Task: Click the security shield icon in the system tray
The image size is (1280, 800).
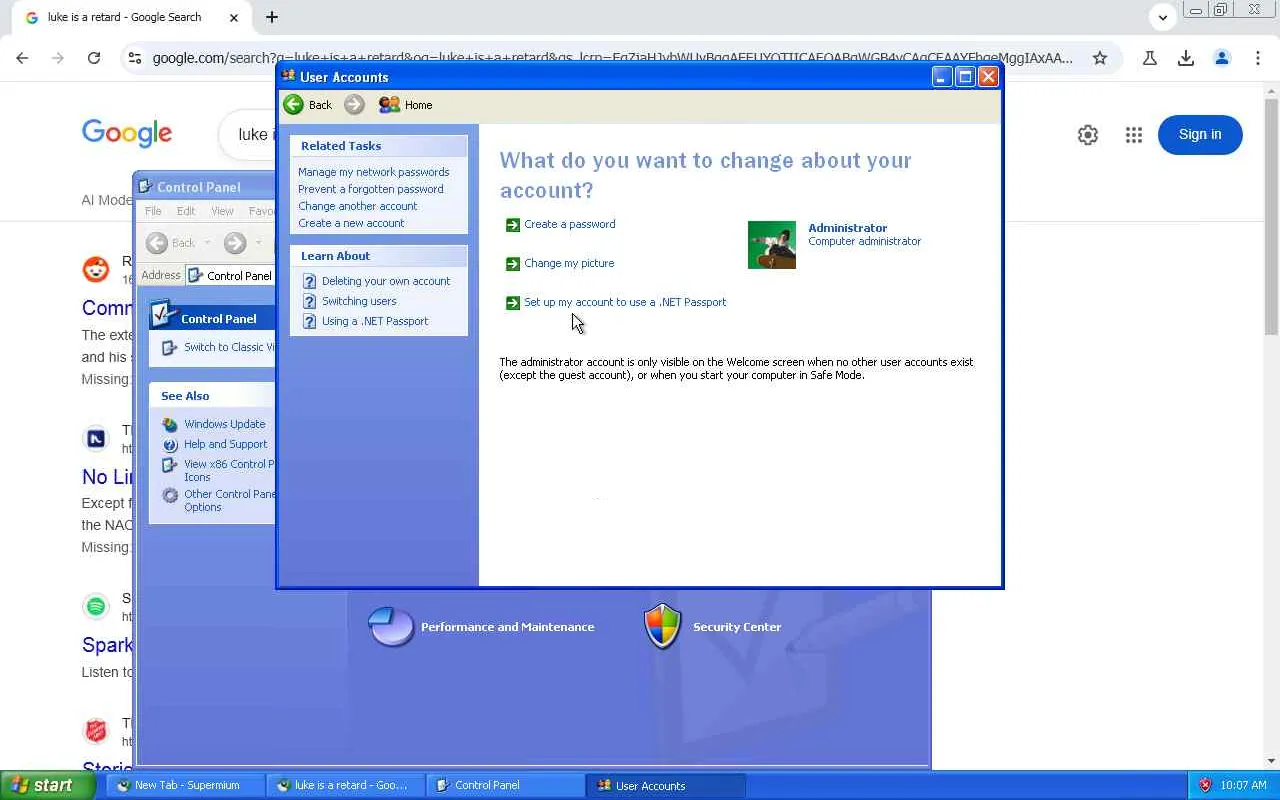Action: tap(1205, 786)
